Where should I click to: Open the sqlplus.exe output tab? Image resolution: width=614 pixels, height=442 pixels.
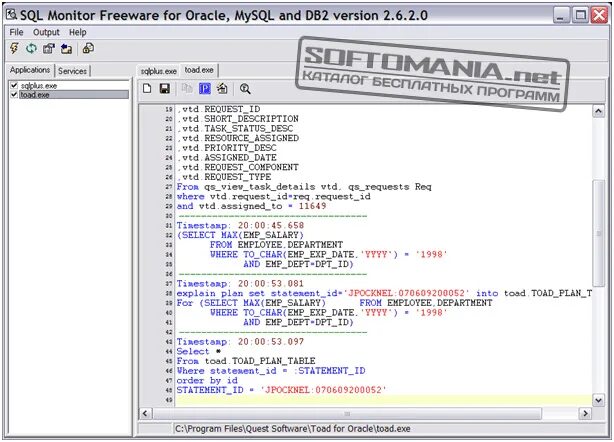159,71
